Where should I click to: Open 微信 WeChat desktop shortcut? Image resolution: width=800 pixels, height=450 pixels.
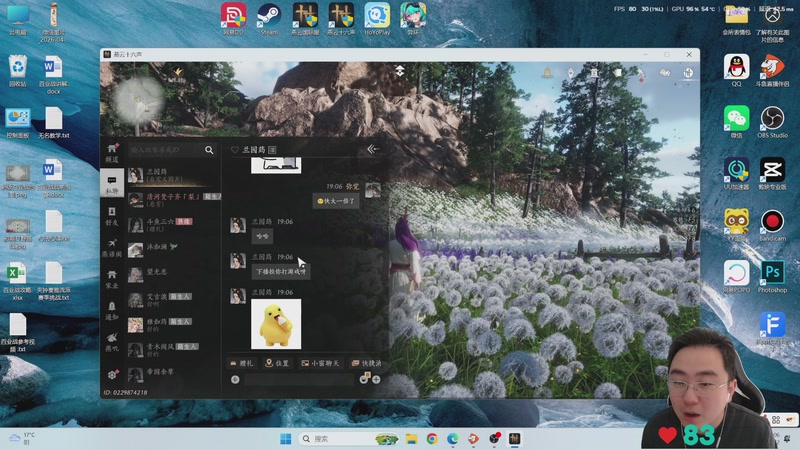736,122
